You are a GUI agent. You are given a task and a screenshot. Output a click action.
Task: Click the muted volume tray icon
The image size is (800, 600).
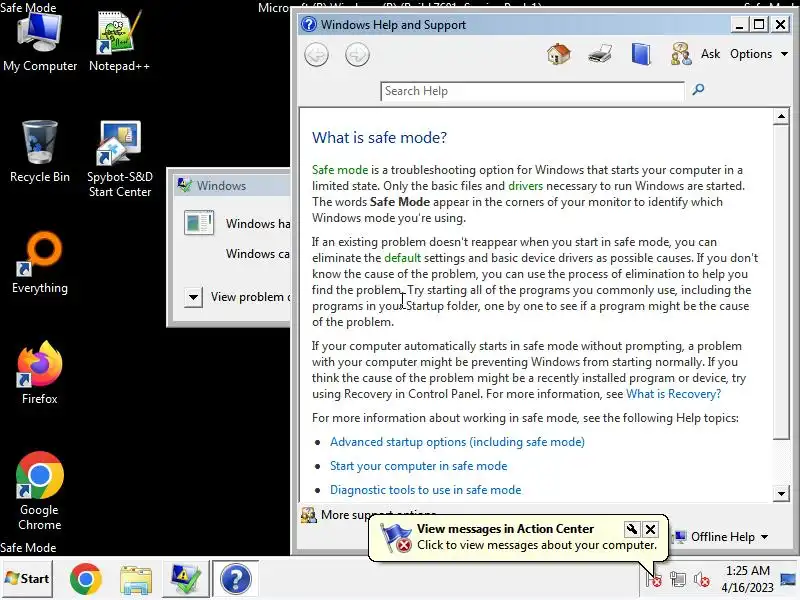(702, 580)
